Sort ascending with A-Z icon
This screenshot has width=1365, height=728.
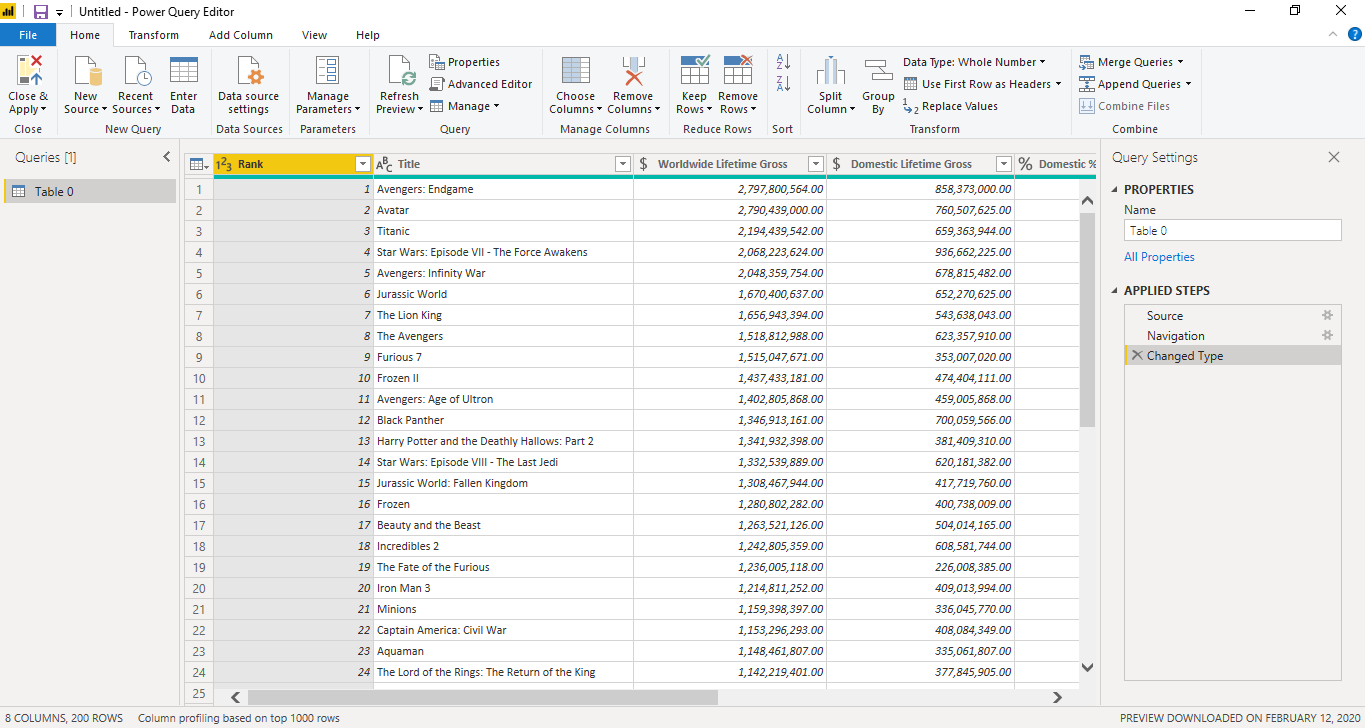783,62
